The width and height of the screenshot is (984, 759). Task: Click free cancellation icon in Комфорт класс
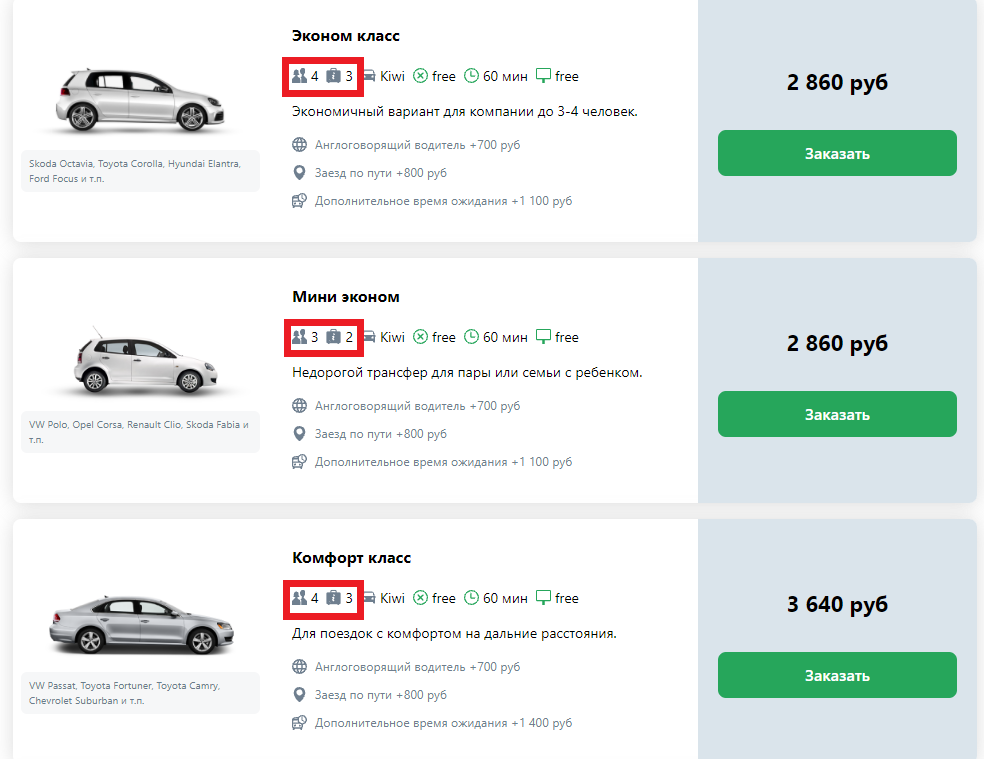pyautogui.click(x=421, y=598)
